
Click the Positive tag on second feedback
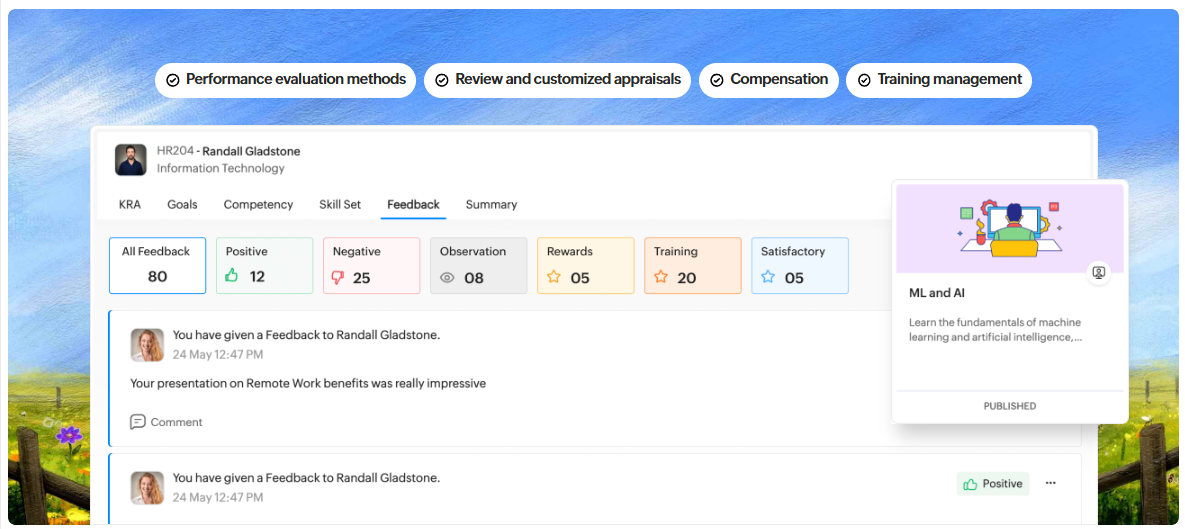point(992,484)
